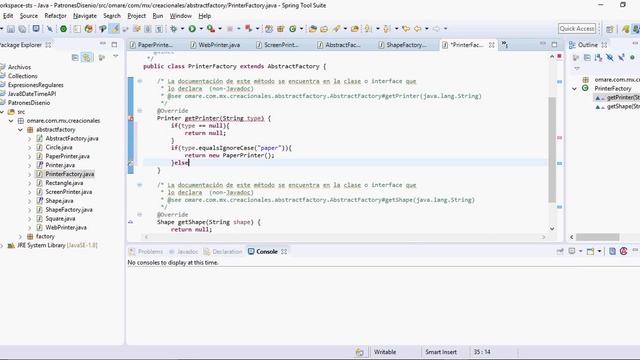
Task: Switch to the WebPrinter.java editor tab
Action: pyautogui.click(x=215, y=45)
